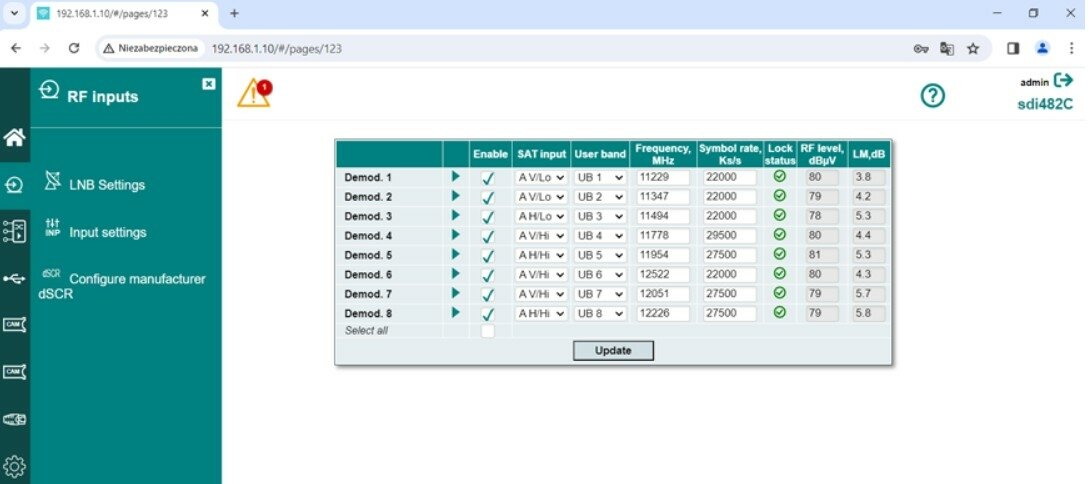Click the warning alert triangle icon

click(254, 93)
